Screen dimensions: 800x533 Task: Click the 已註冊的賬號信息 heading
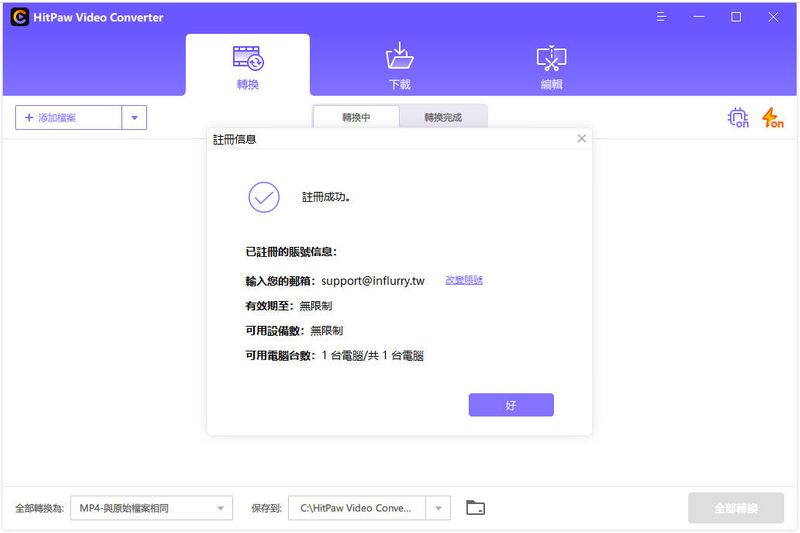point(291,251)
